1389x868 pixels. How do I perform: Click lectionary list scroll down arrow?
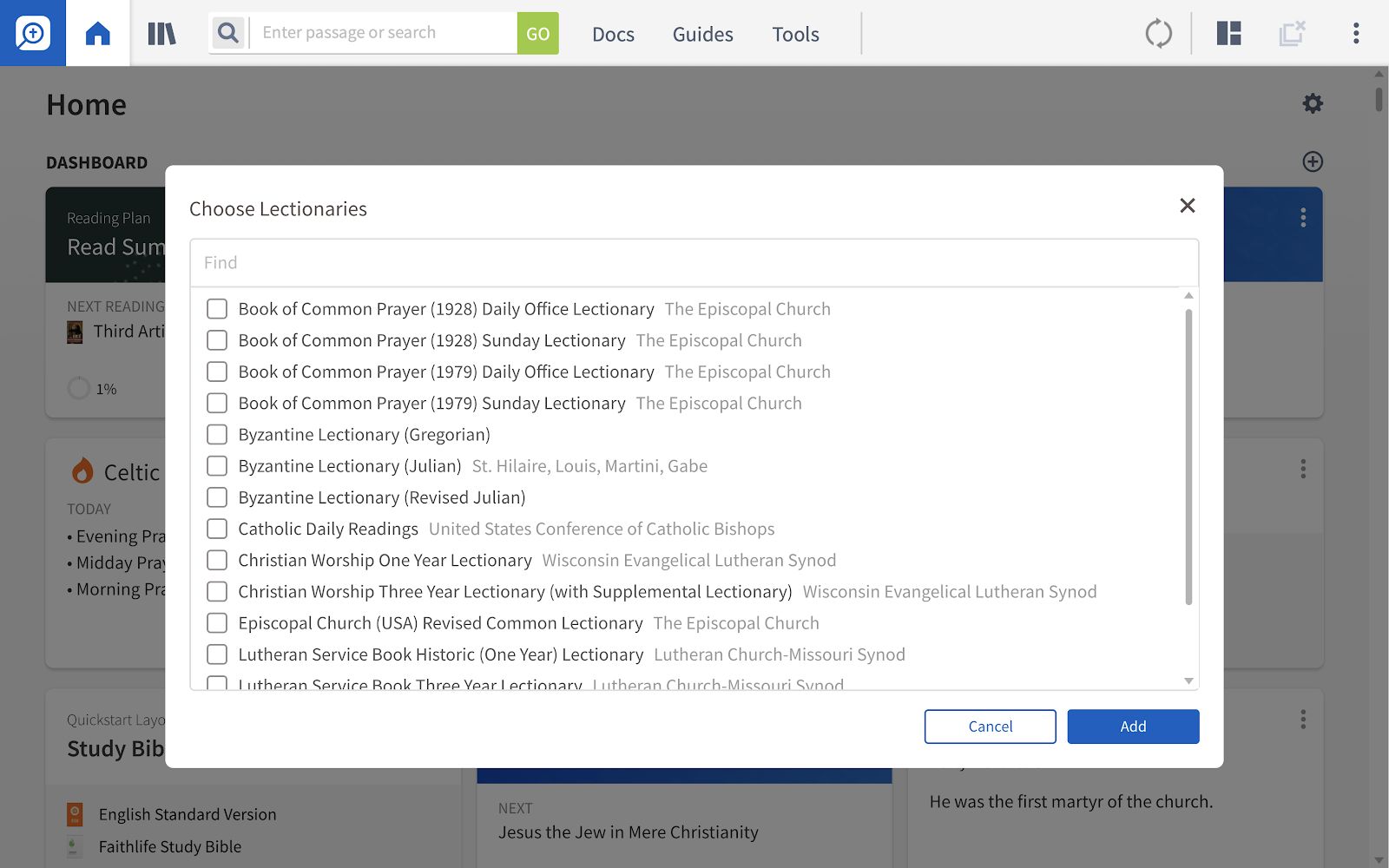[x=1188, y=681]
